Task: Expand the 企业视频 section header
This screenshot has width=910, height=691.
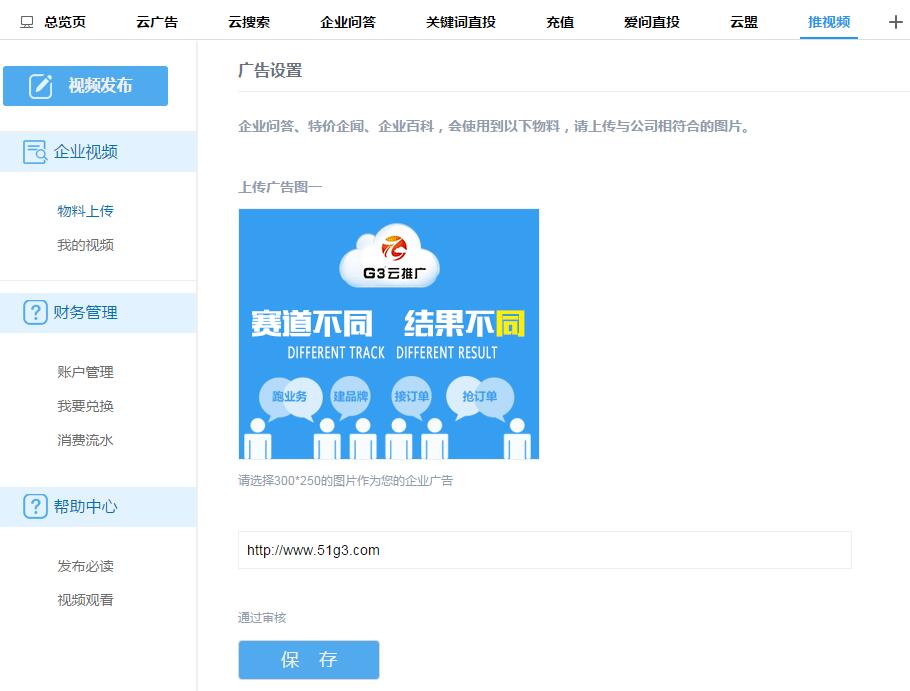Action: [x=98, y=151]
